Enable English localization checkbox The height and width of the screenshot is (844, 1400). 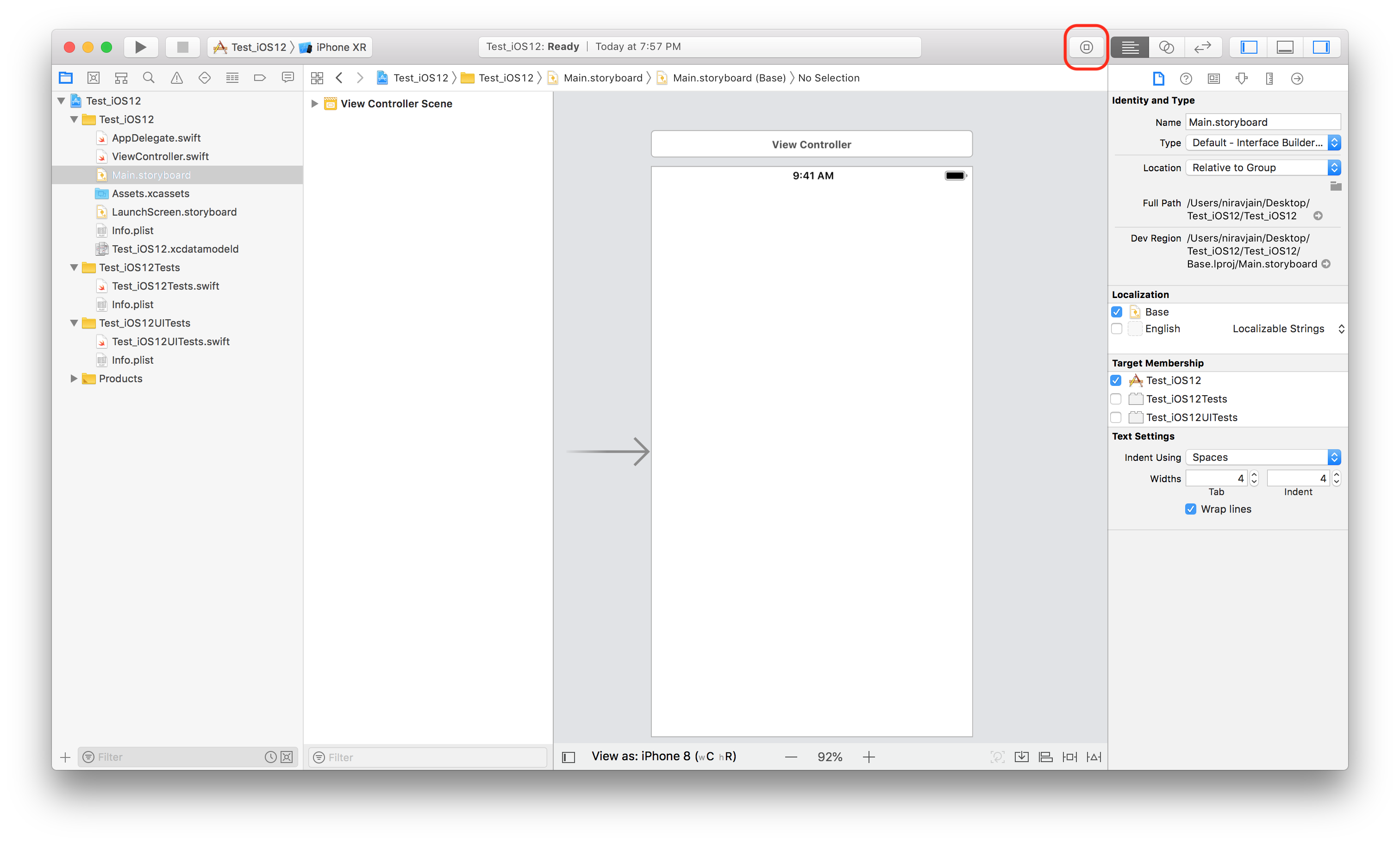click(x=1117, y=329)
